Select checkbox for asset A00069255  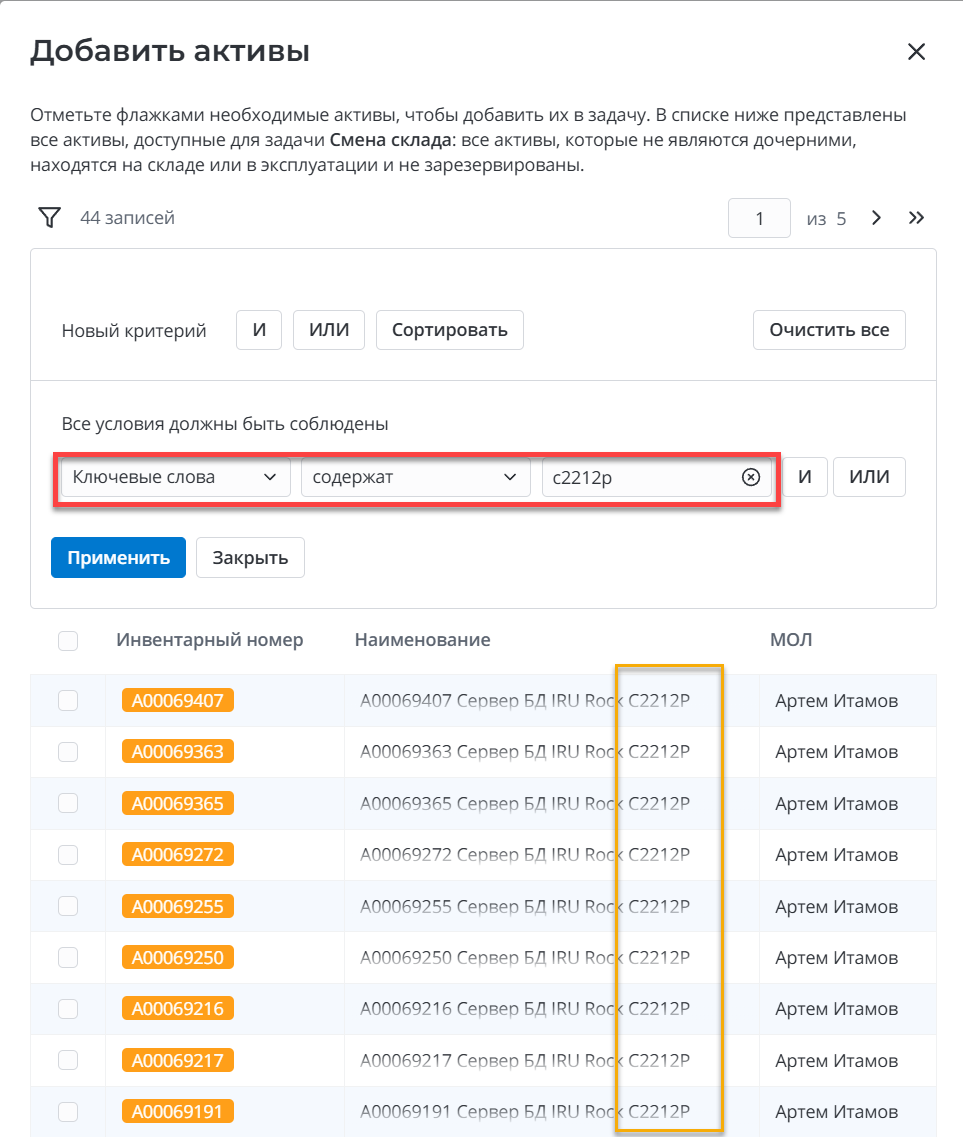coord(68,906)
